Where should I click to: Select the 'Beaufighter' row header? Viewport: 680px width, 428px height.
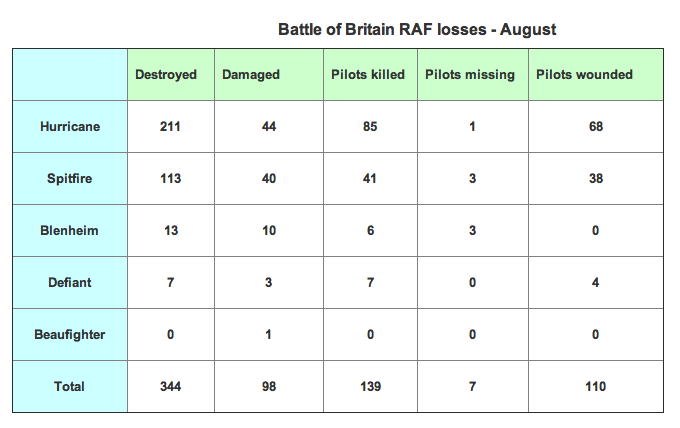[x=70, y=335]
